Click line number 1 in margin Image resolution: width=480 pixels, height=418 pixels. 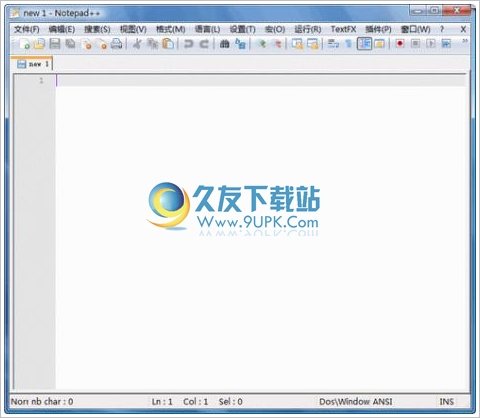(42, 80)
